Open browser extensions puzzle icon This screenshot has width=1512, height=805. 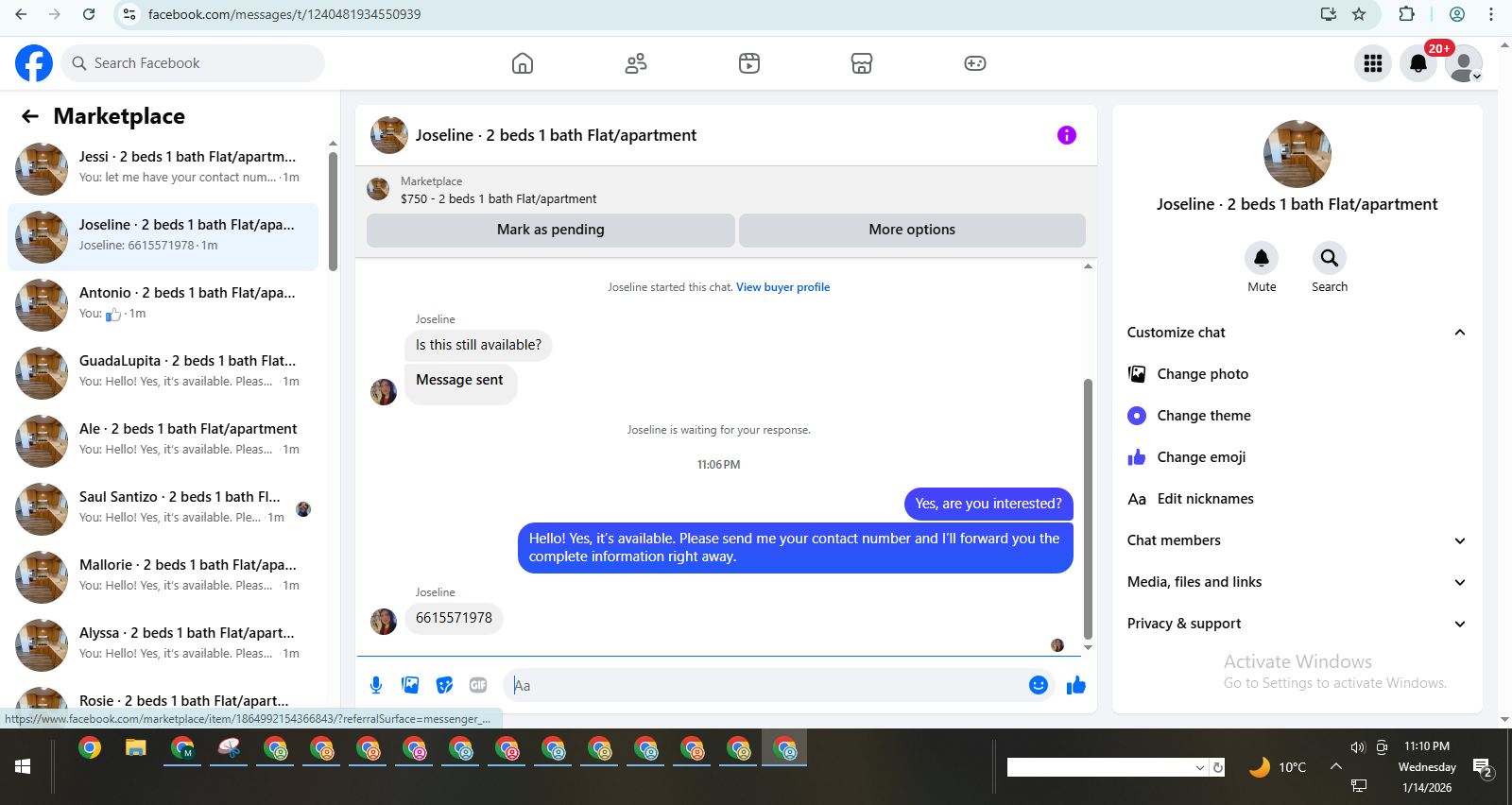1407,14
